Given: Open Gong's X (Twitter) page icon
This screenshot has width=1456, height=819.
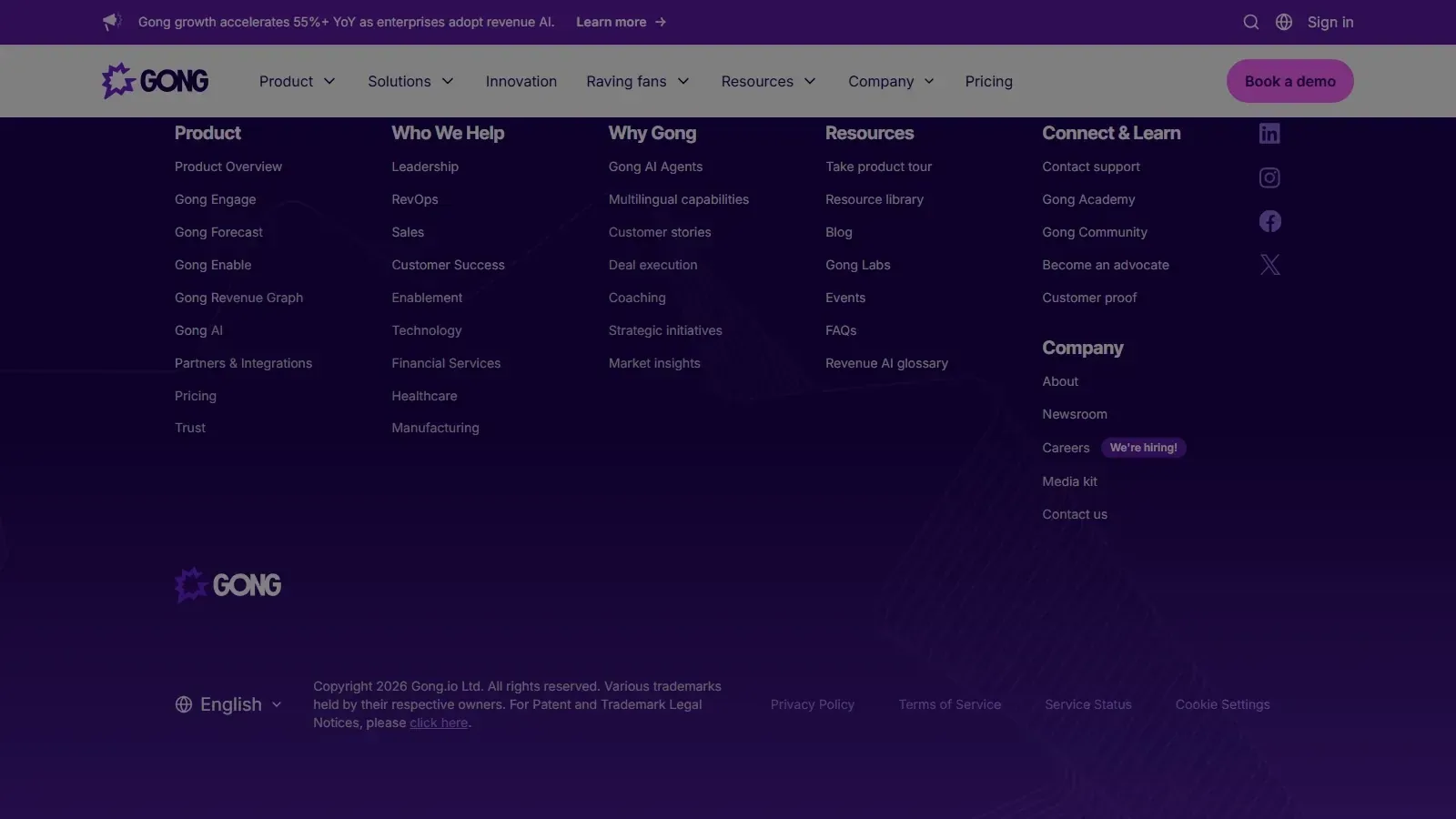Looking at the screenshot, I should click(x=1269, y=265).
